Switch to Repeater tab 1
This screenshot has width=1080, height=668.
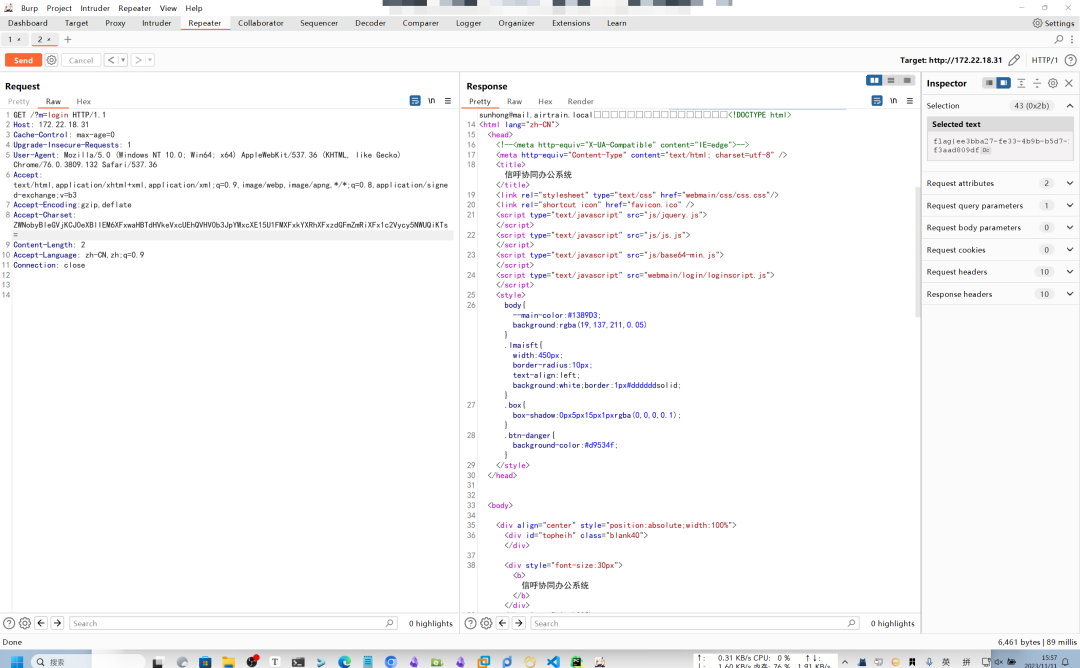coord(14,39)
